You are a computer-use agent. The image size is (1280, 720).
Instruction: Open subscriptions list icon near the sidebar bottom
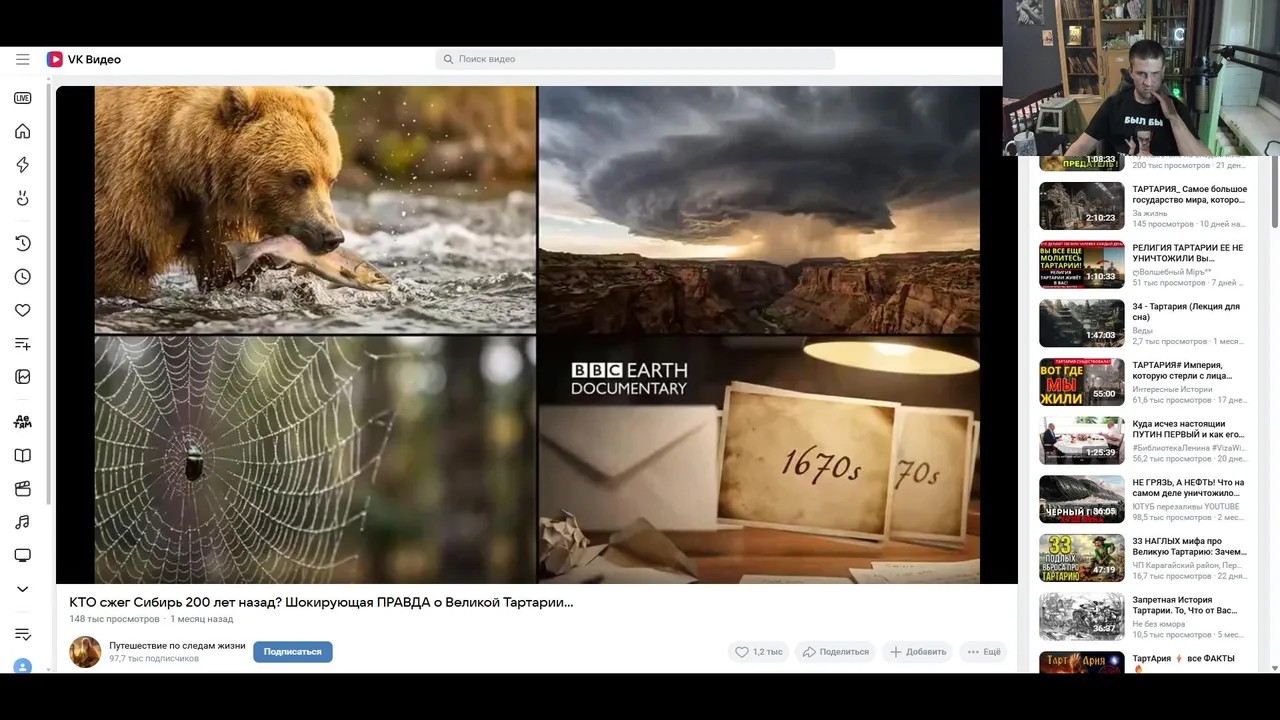22,634
